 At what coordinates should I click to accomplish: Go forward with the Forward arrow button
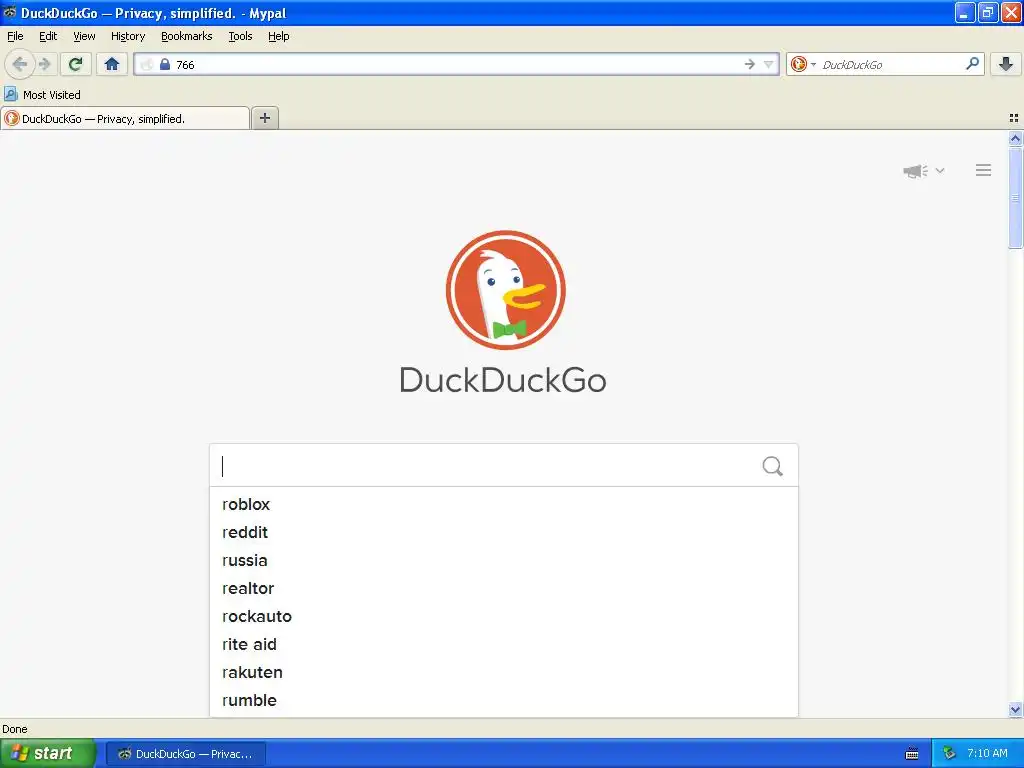44,64
